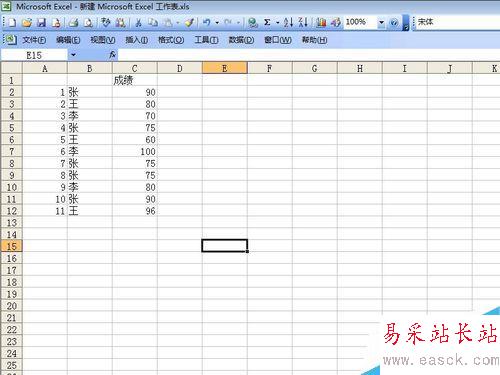Open the Name Box dropdown arrow
This screenshot has width=500, height=375.
click(x=73, y=55)
